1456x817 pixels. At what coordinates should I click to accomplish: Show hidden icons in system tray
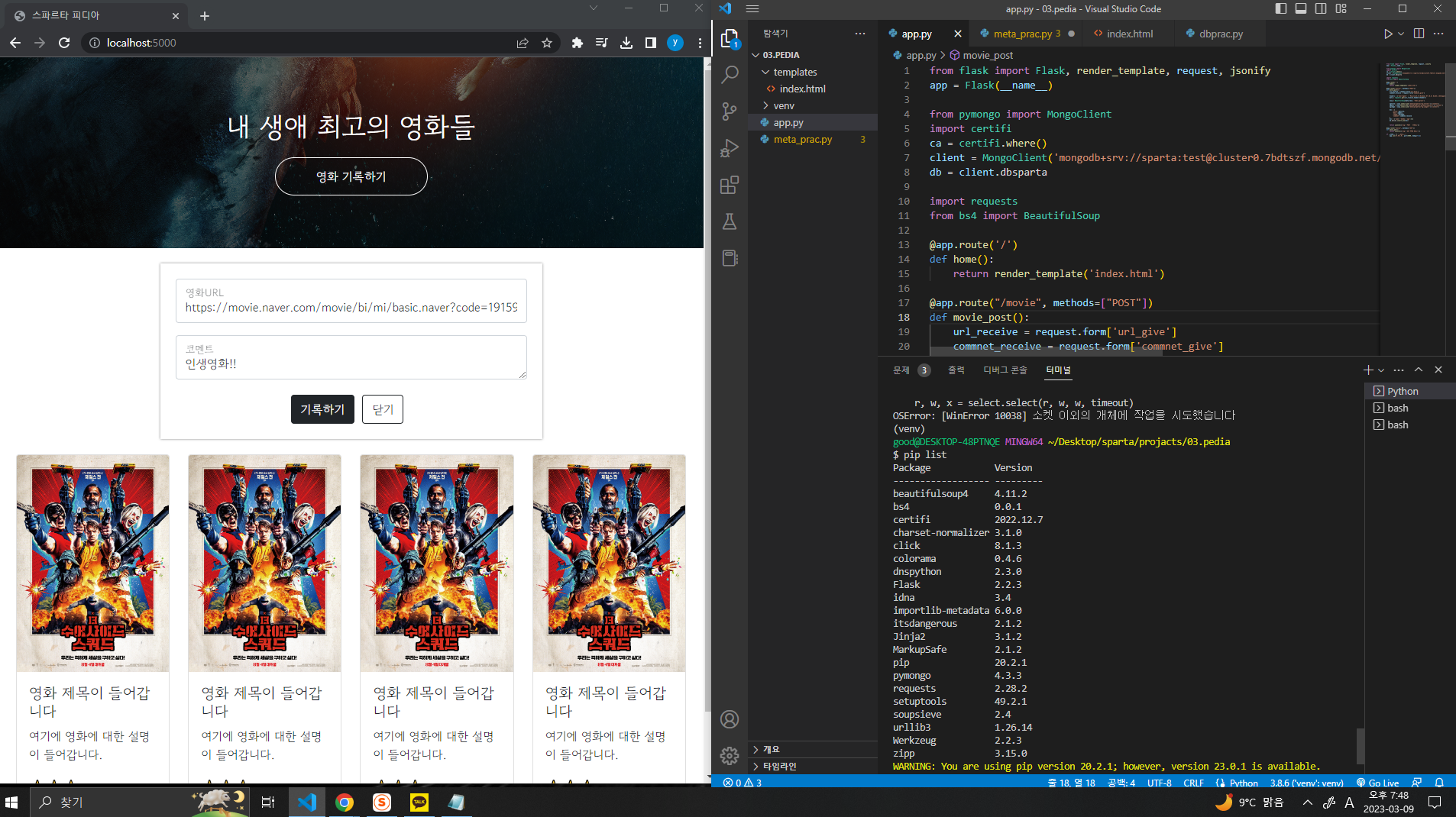coord(1307,802)
